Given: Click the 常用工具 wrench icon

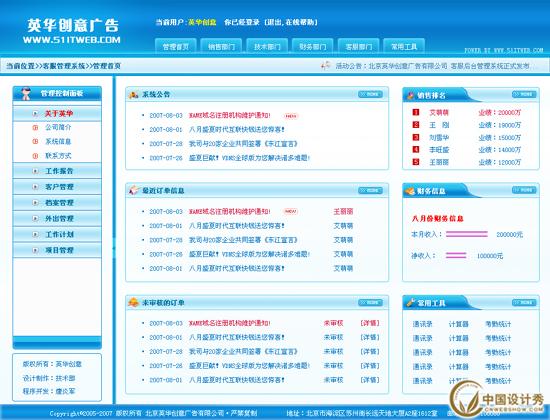Looking at the screenshot, I should (410, 302).
